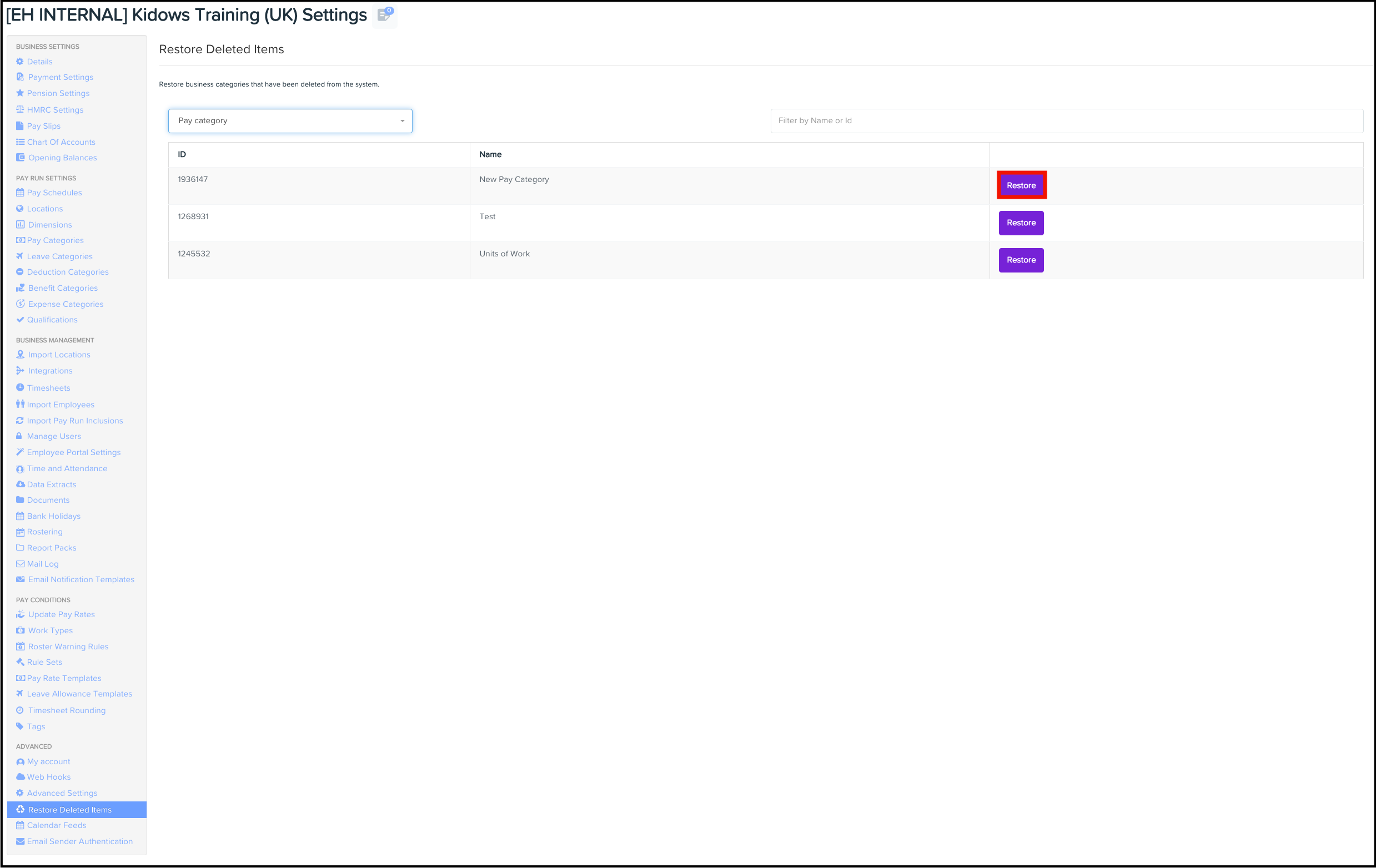Click the Name column header
The width and height of the screenshot is (1376, 868).
(x=730, y=155)
